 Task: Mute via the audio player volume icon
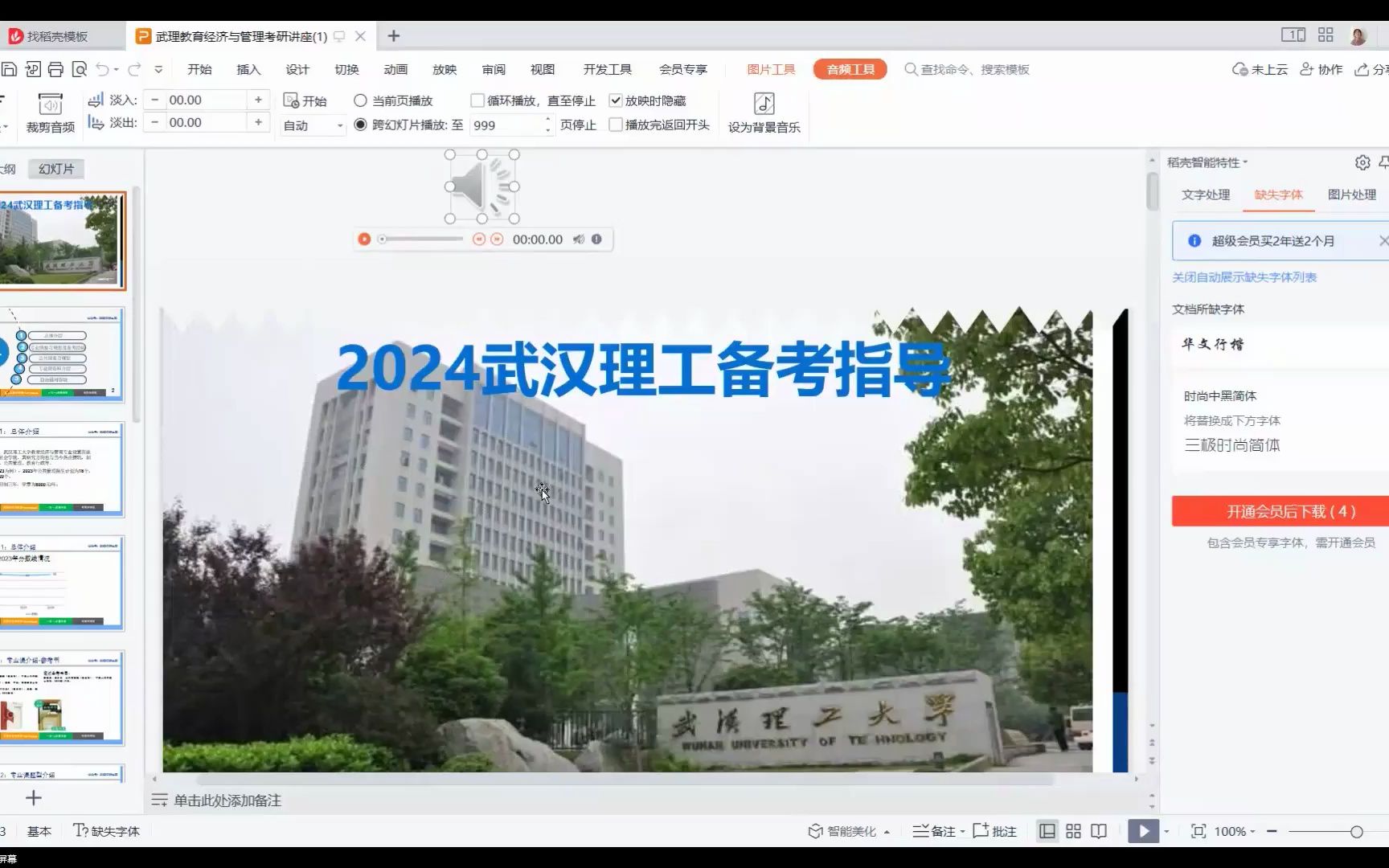[579, 240]
